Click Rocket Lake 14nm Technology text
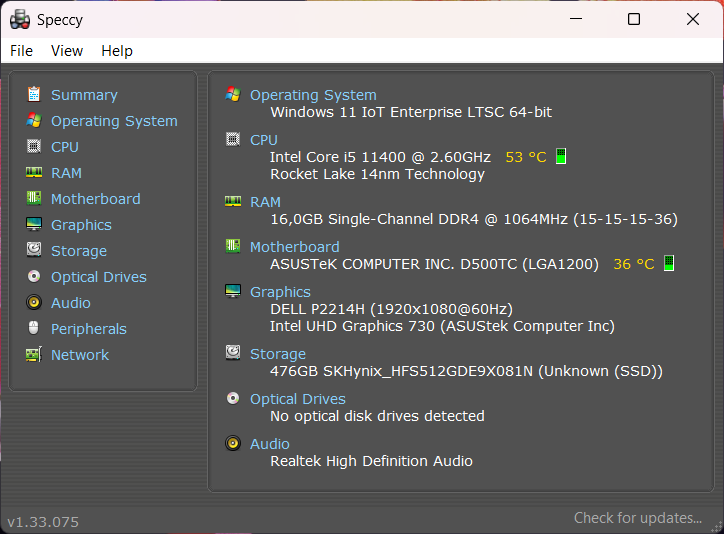This screenshot has height=534, width=724. click(378, 174)
